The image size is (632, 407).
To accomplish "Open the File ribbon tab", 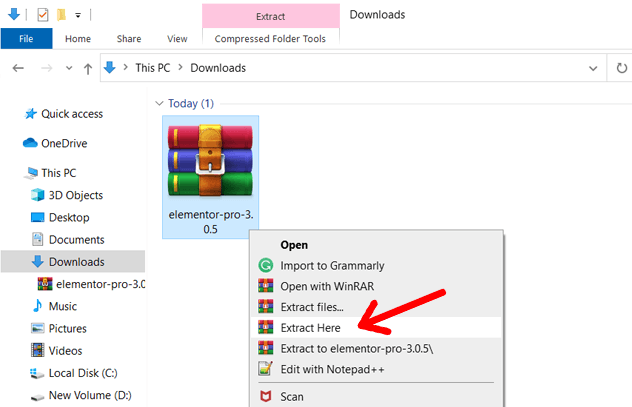I will tap(26, 39).
